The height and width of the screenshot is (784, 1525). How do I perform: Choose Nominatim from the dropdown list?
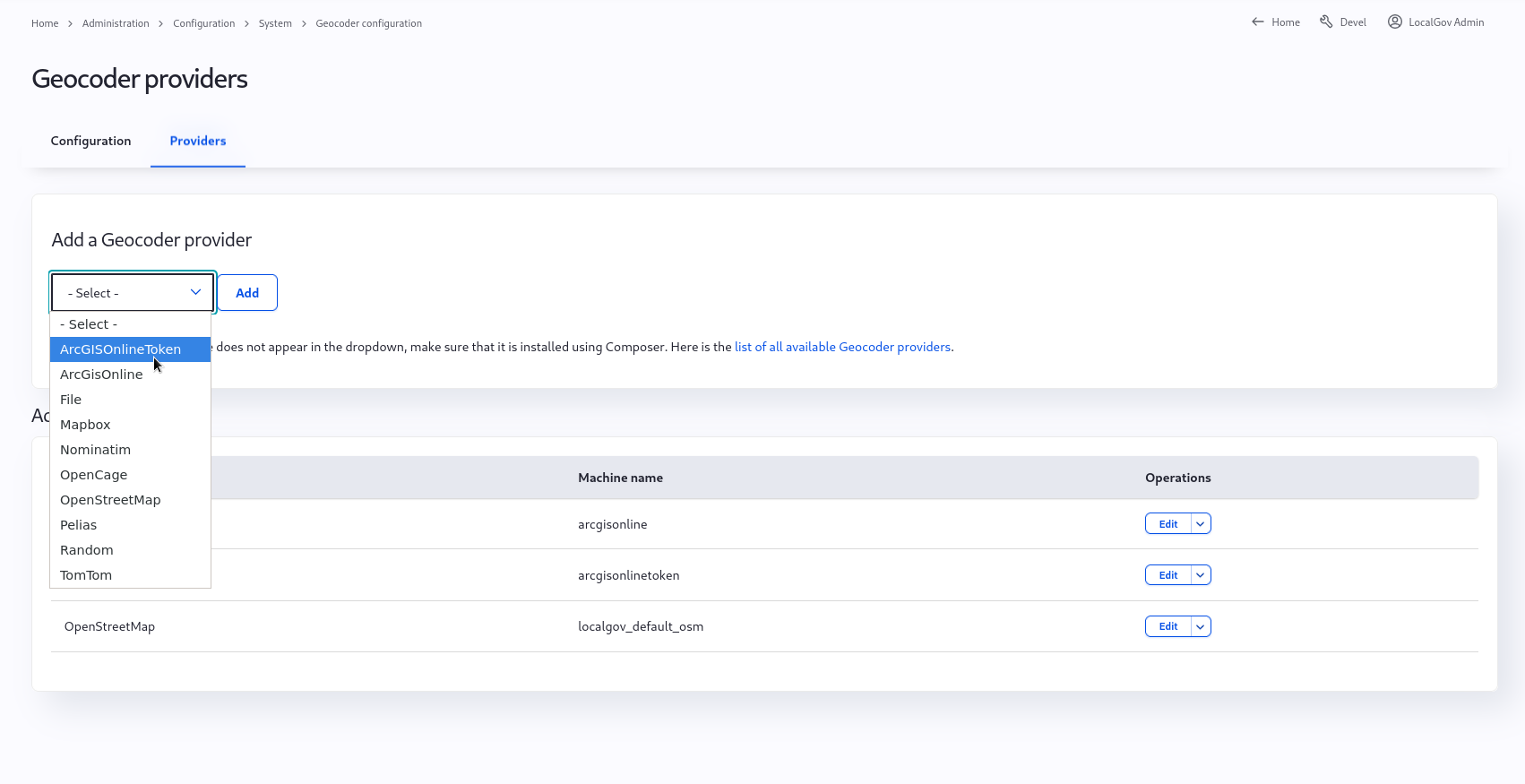[x=130, y=450]
